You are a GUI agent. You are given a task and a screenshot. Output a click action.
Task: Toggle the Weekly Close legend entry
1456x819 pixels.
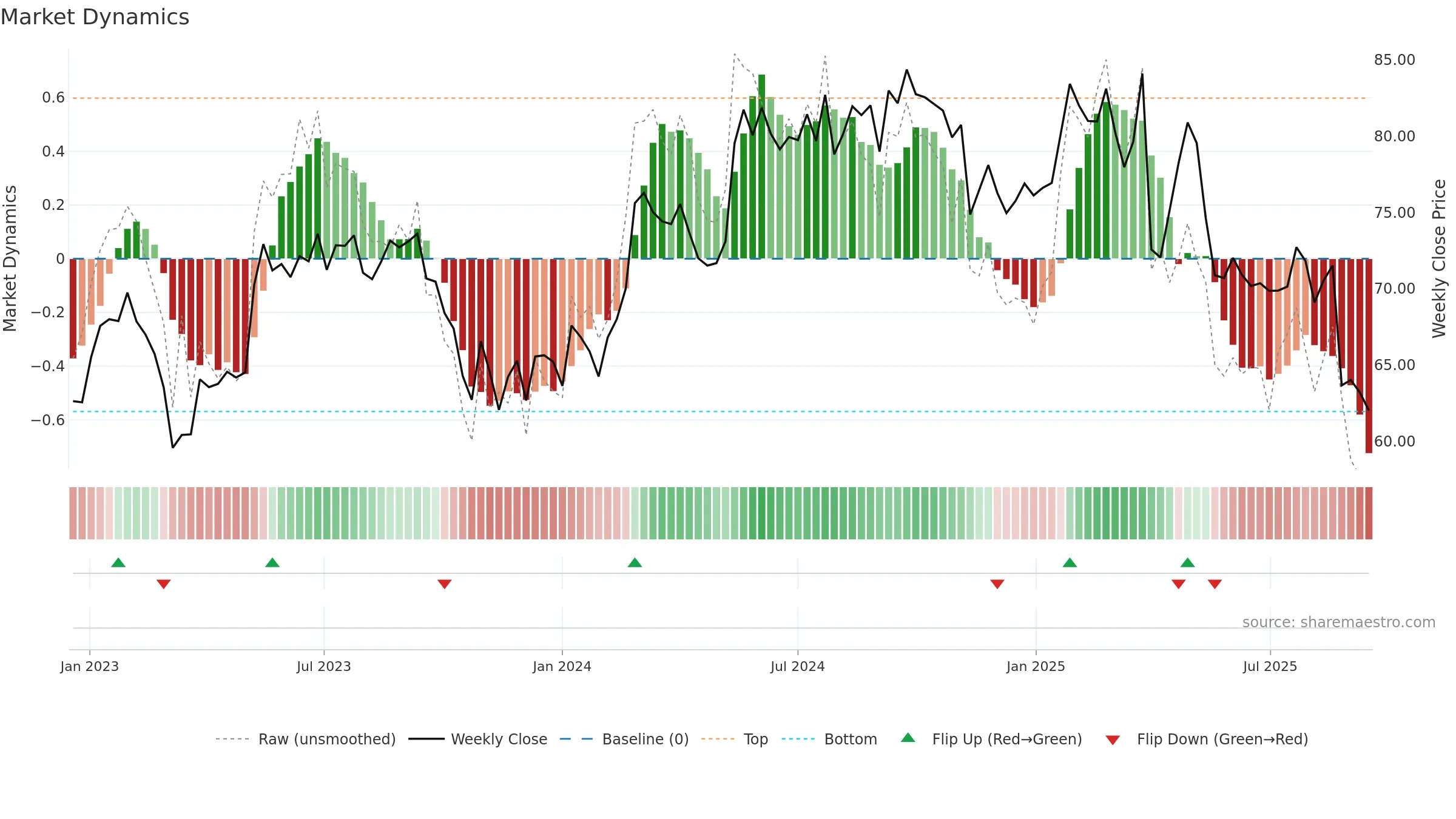click(478, 739)
